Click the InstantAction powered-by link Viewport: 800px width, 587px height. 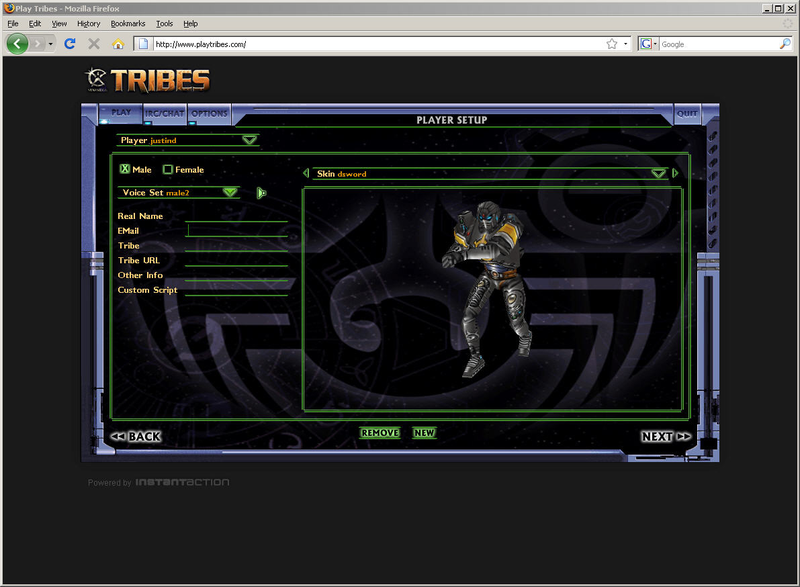click(182, 482)
